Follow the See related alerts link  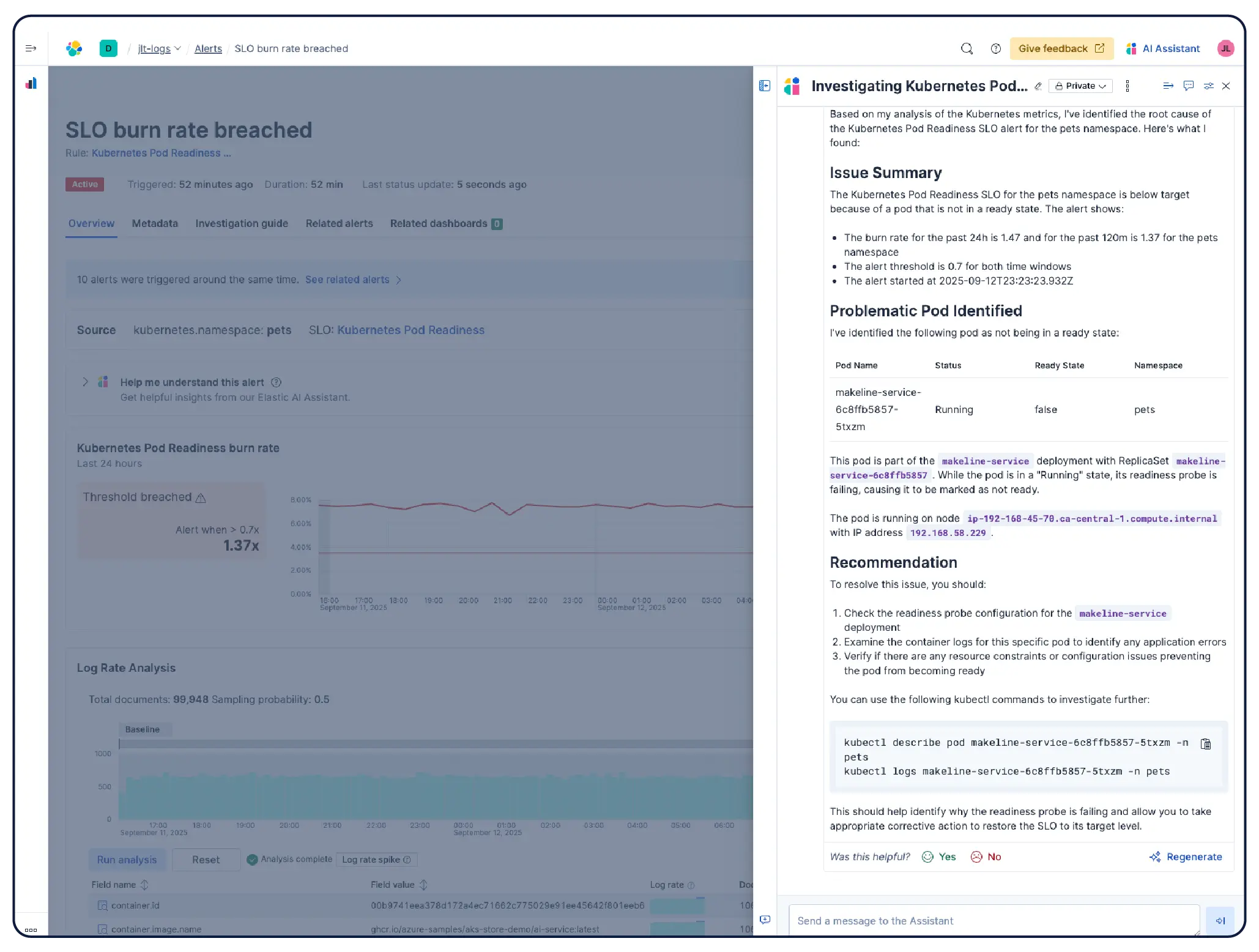(x=348, y=280)
